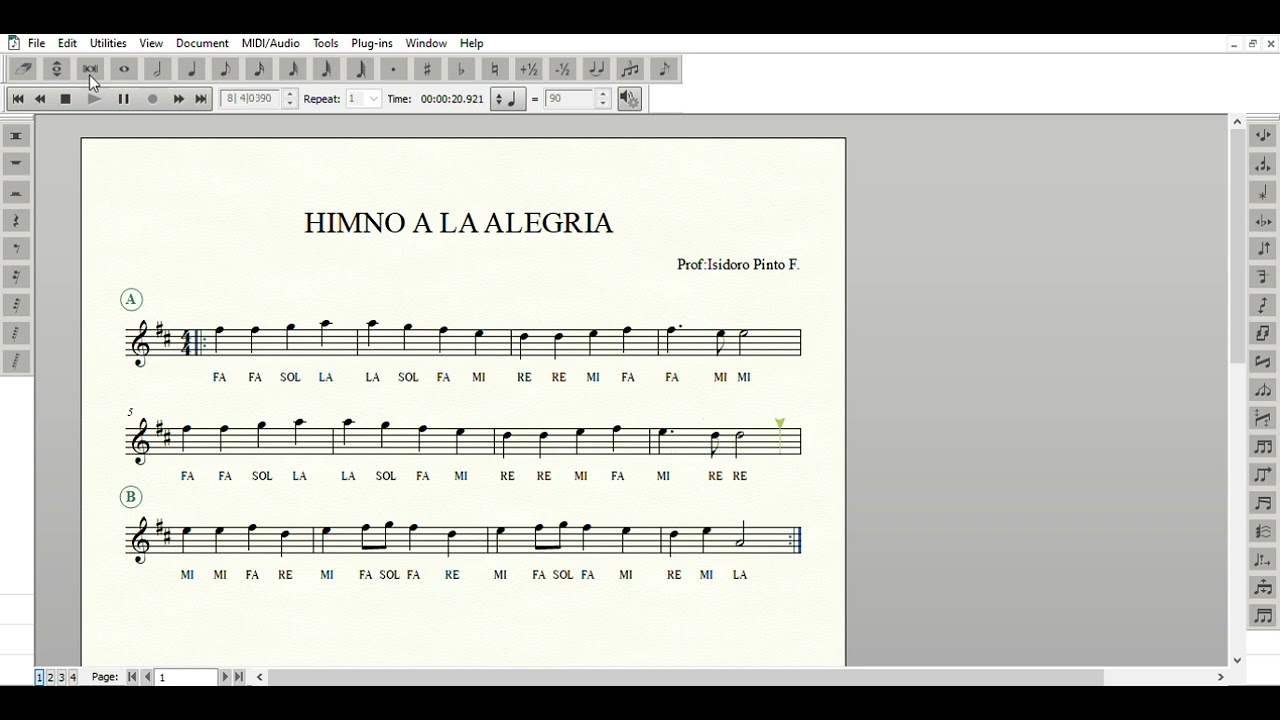Select the triplet tuplet tool
This screenshot has width=1280, height=720.
(x=630, y=69)
